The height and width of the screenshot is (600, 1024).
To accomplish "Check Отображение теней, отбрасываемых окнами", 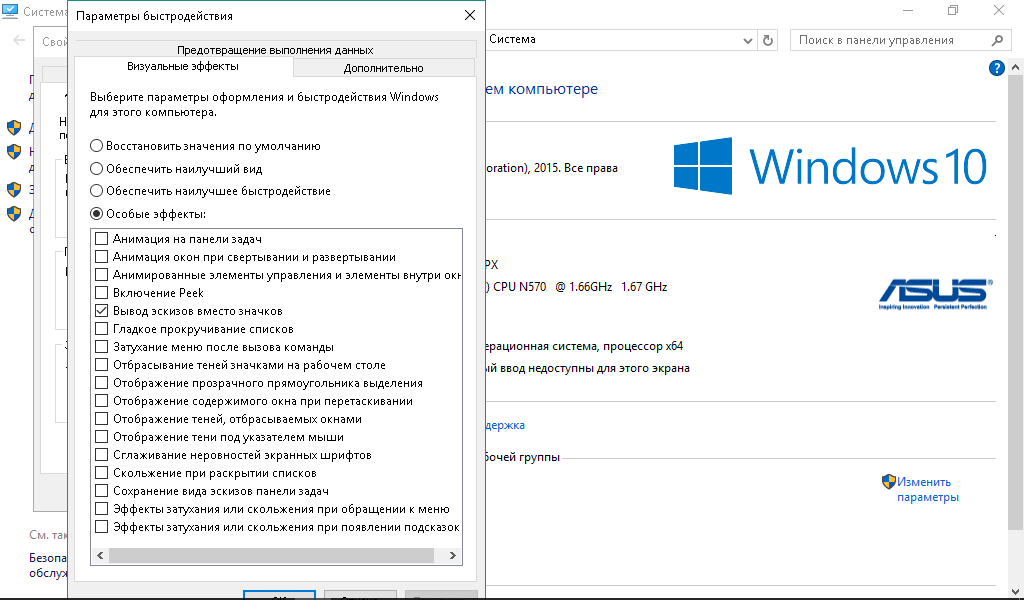I will 102,419.
